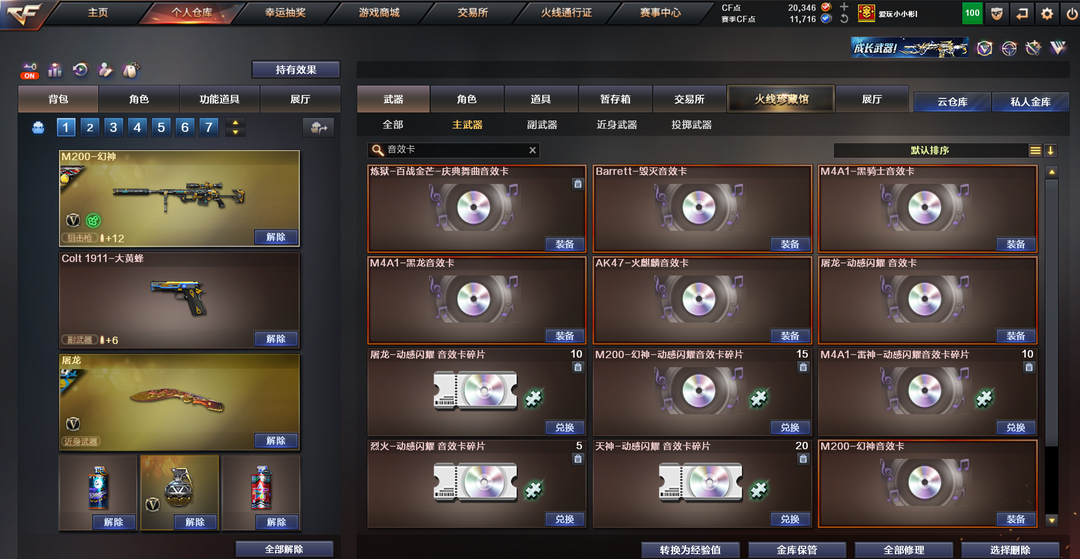Click the backpack page stepper arrows
This screenshot has height=559, width=1080.
point(236,127)
